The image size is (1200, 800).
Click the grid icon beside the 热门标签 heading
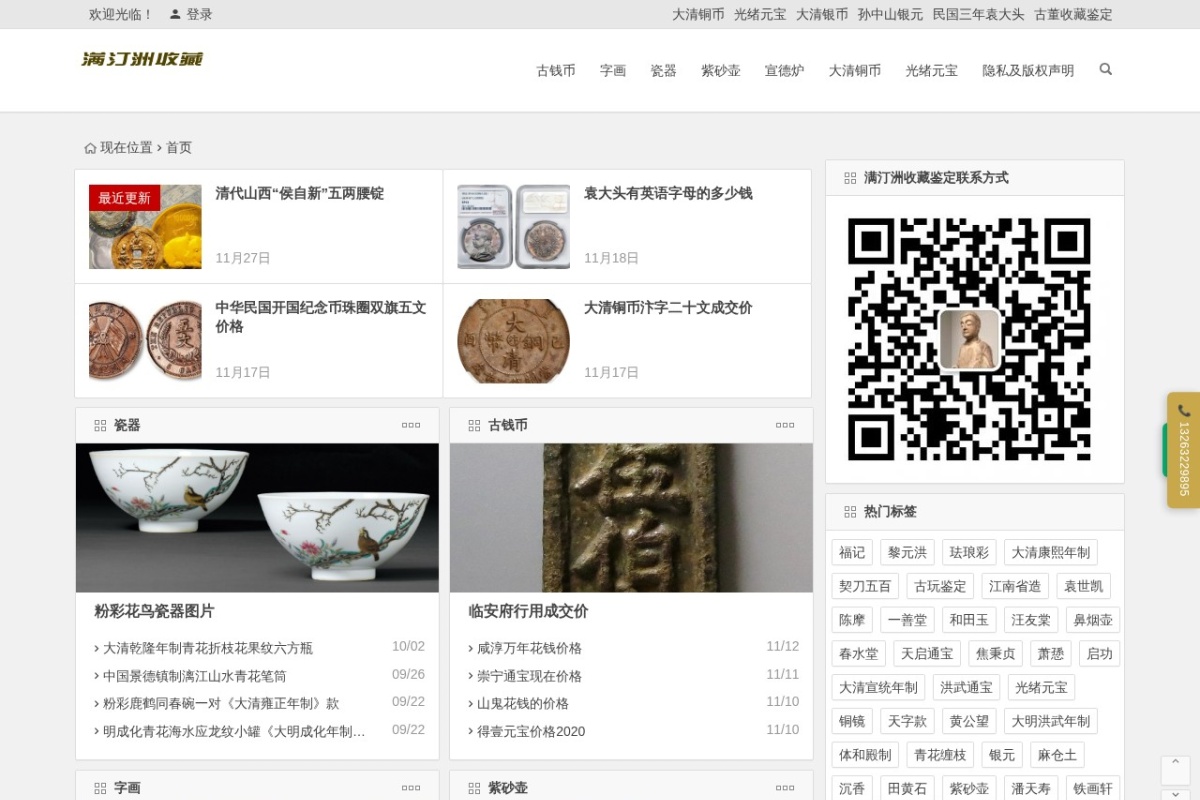click(x=850, y=511)
